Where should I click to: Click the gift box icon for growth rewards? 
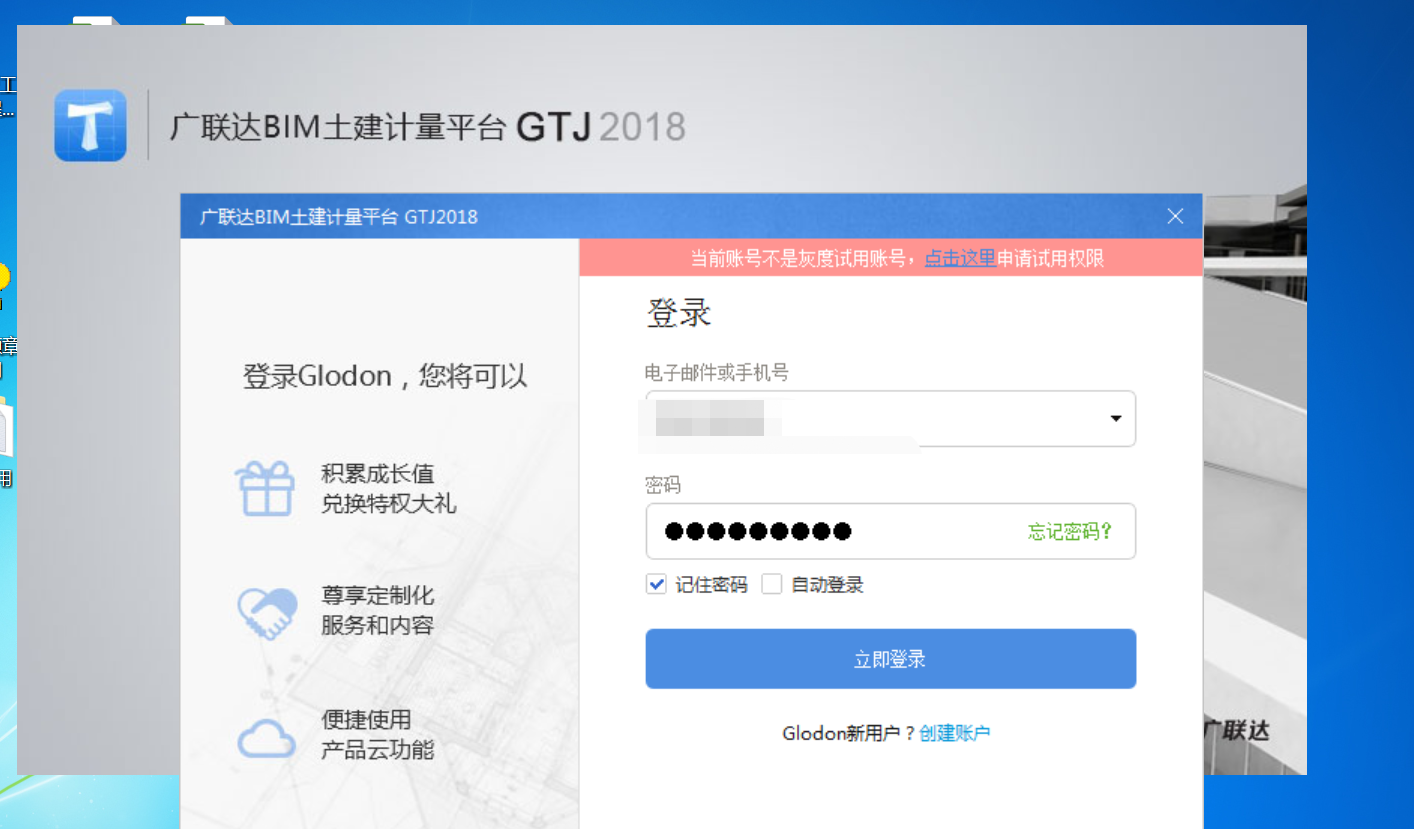[x=265, y=488]
